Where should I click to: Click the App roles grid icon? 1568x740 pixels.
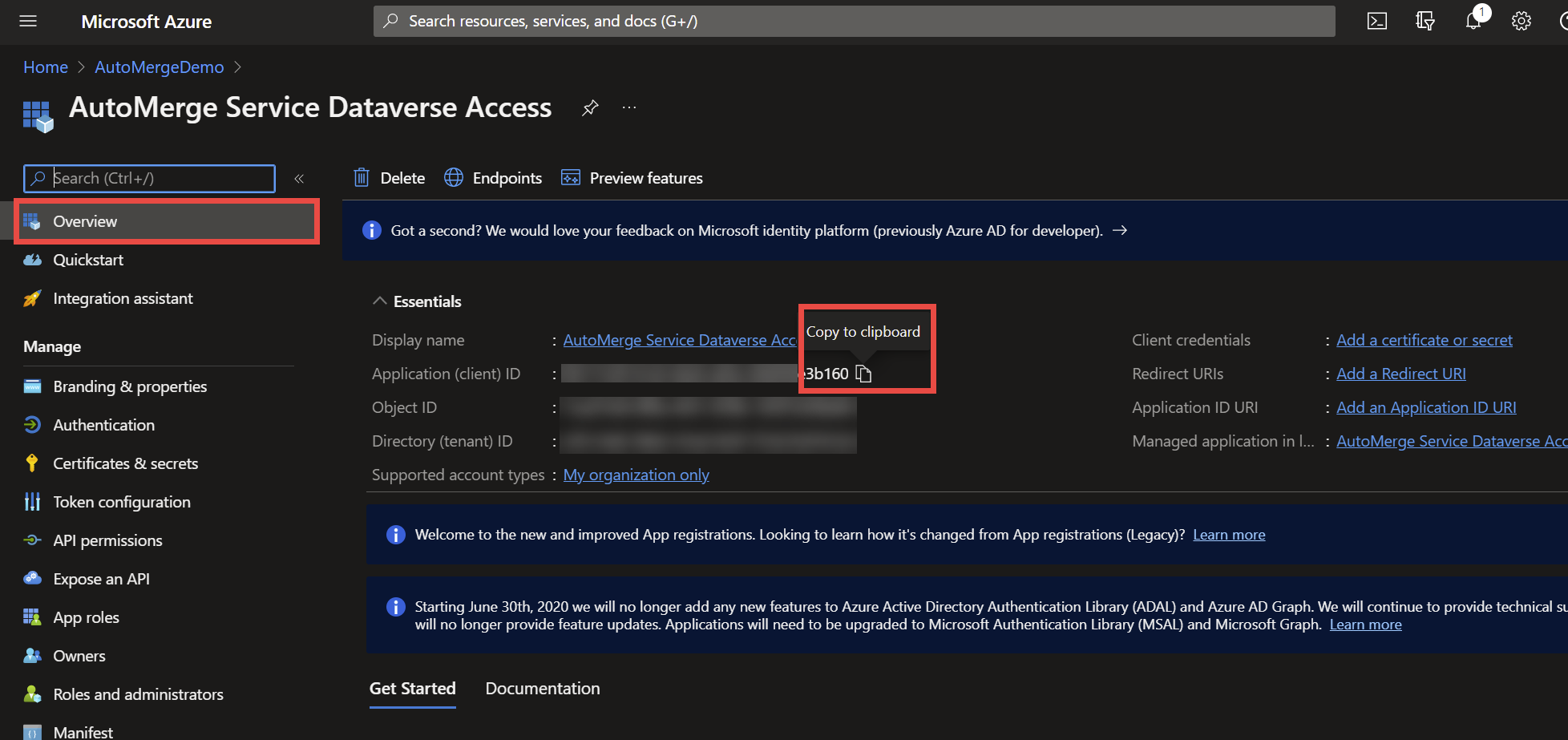(32, 617)
